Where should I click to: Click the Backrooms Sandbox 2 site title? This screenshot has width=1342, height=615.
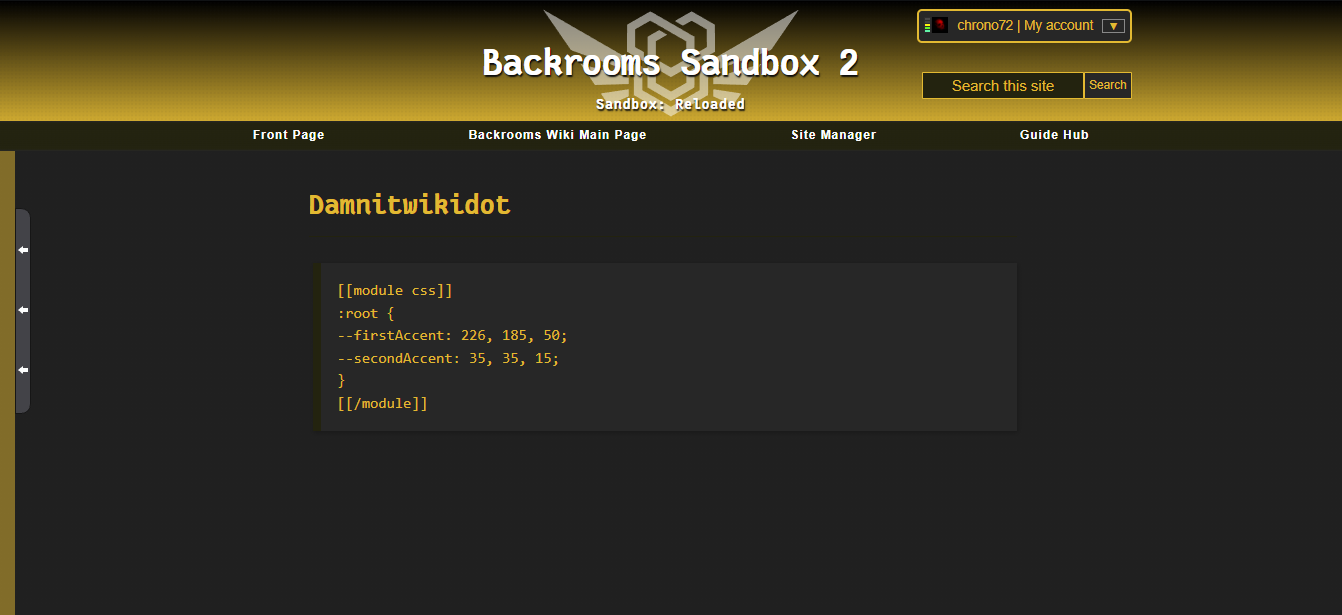[x=670, y=63]
